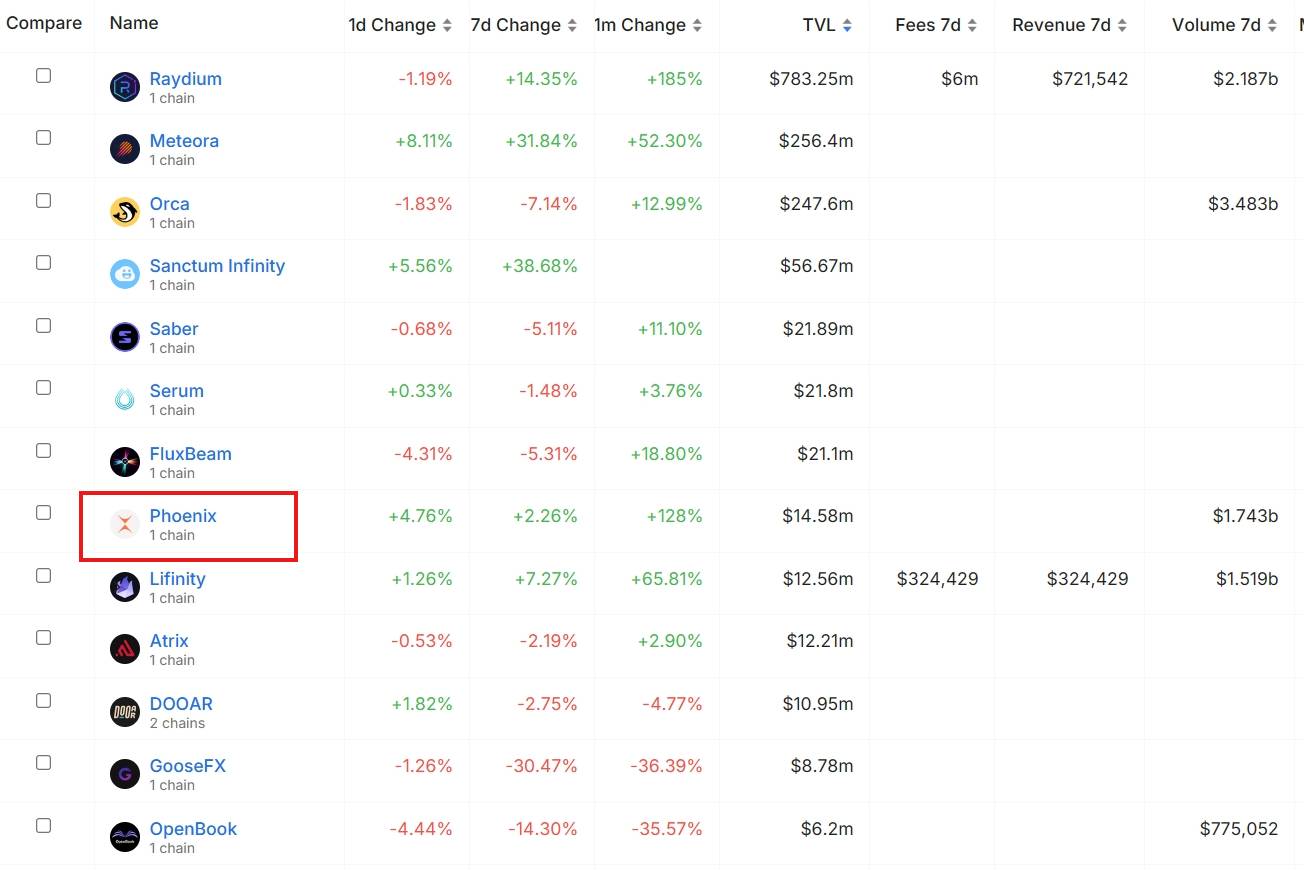Image resolution: width=1304 pixels, height=870 pixels.
Task: Click Raydium 1m change +185%
Action: click(675, 79)
